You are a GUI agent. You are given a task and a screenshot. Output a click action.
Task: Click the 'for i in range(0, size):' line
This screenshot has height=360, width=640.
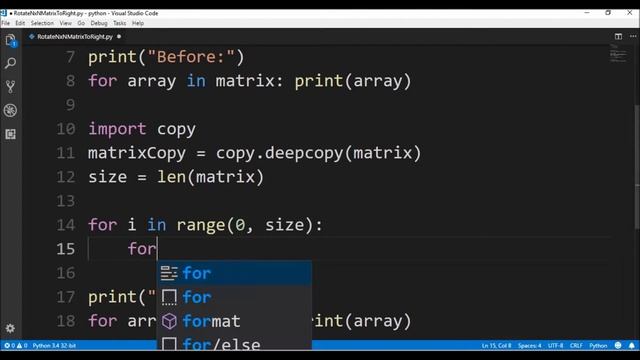tap(206, 225)
